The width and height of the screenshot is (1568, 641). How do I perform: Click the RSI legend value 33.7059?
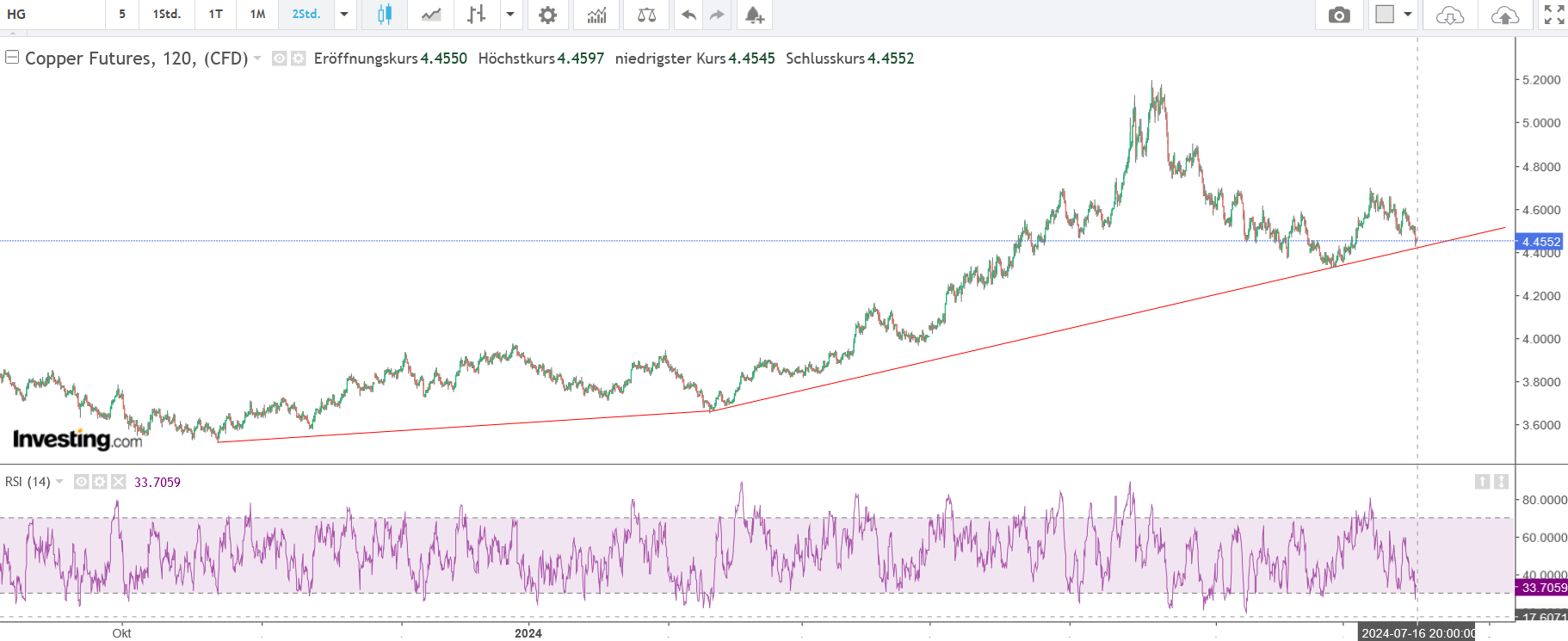point(157,483)
